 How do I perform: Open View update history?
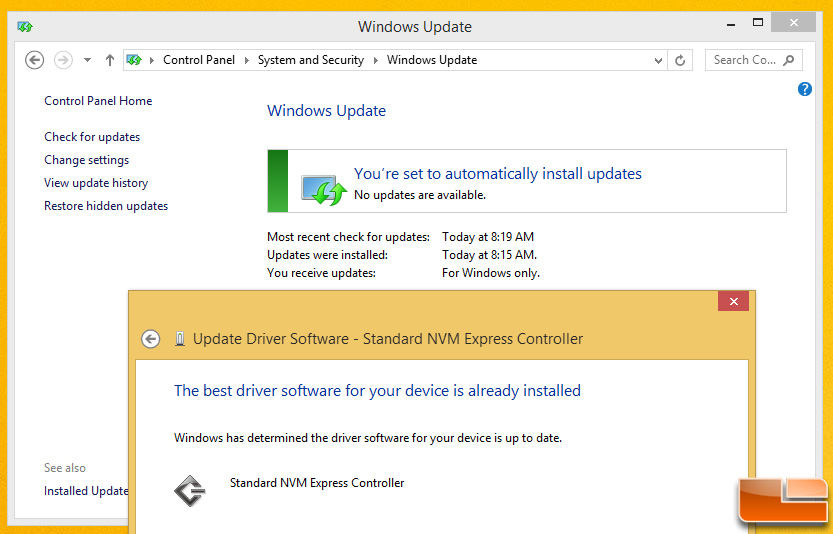pyautogui.click(x=96, y=183)
